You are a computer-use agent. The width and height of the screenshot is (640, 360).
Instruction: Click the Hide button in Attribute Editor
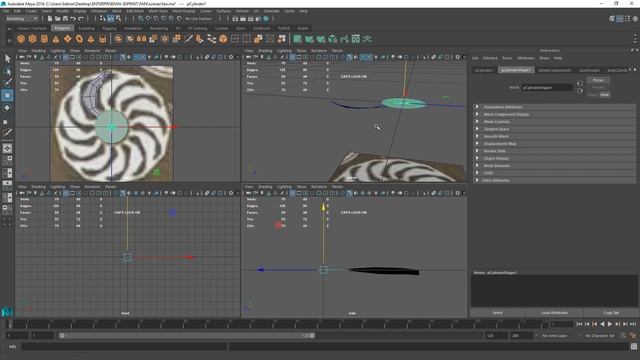[x=604, y=94]
